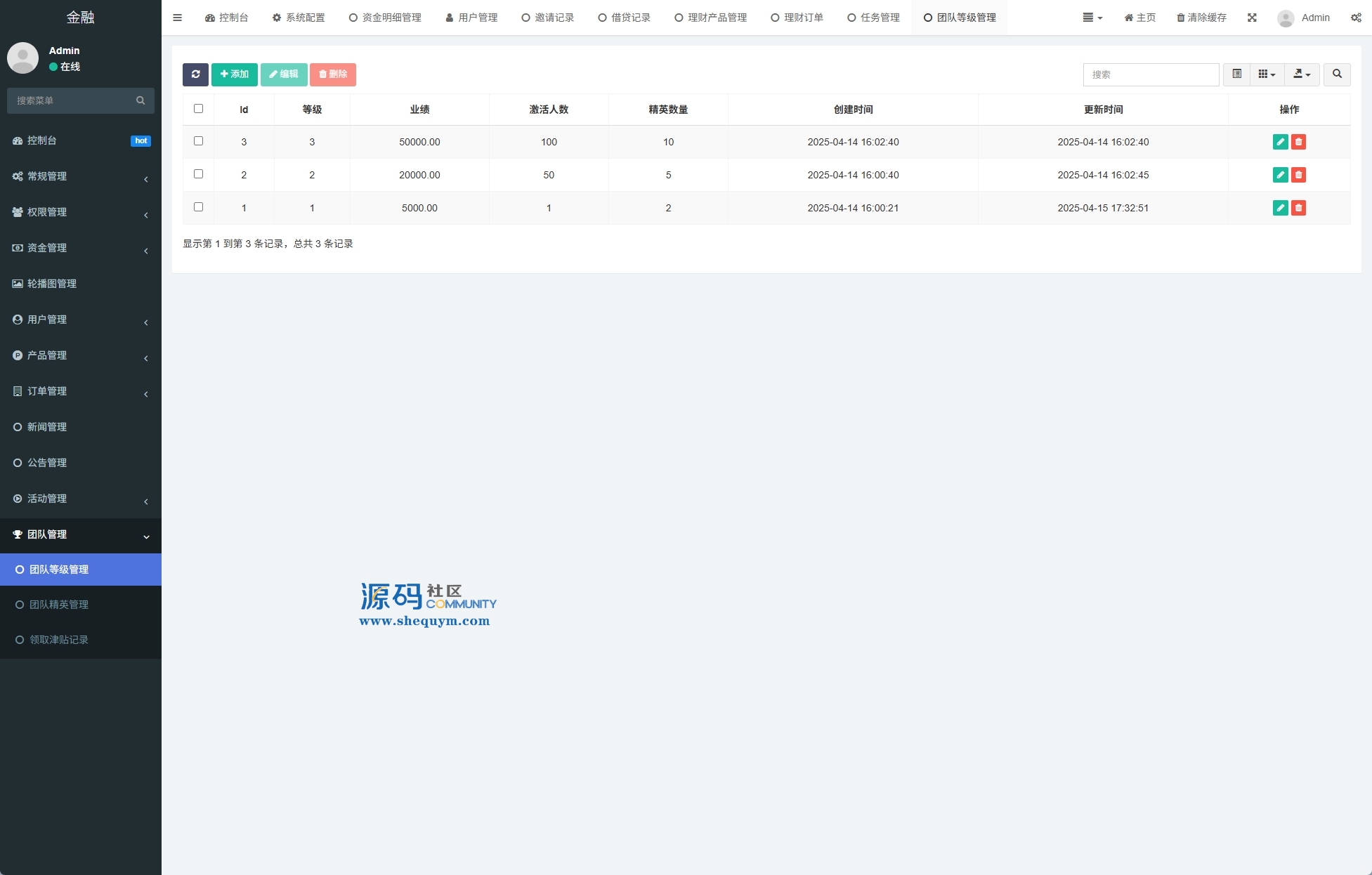The height and width of the screenshot is (875, 1372).
Task: Click the 添加 add button
Action: point(234,74)
